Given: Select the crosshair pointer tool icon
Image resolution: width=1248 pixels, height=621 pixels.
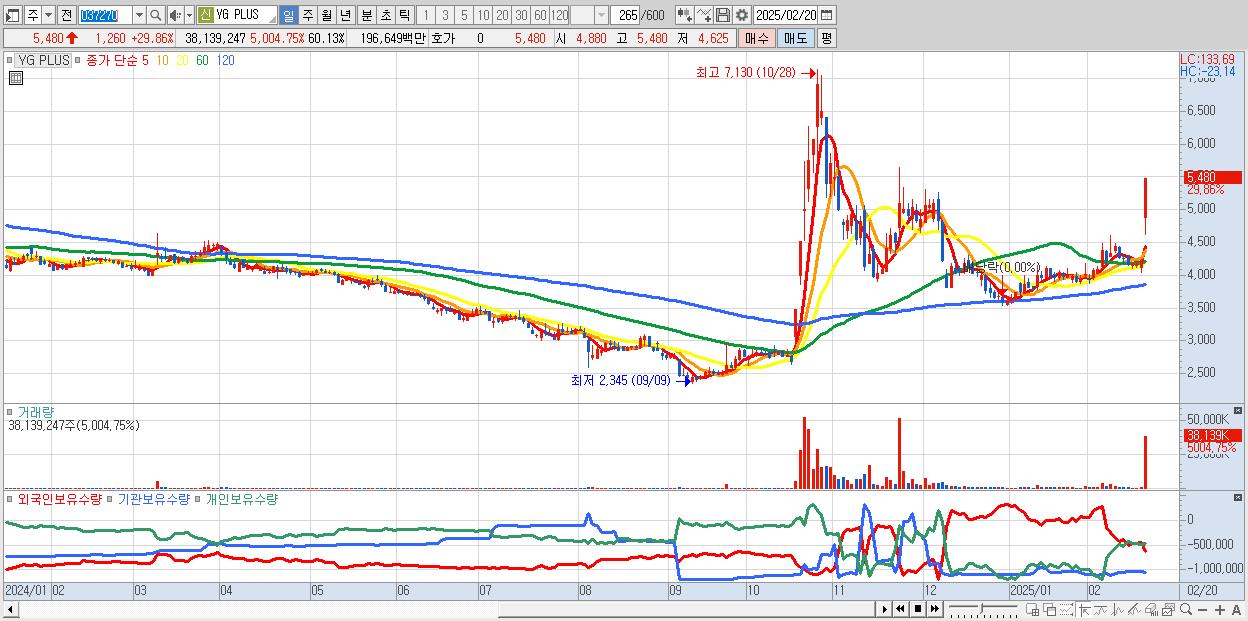Looking at the screenshot, I should [x=1085, y=610].
